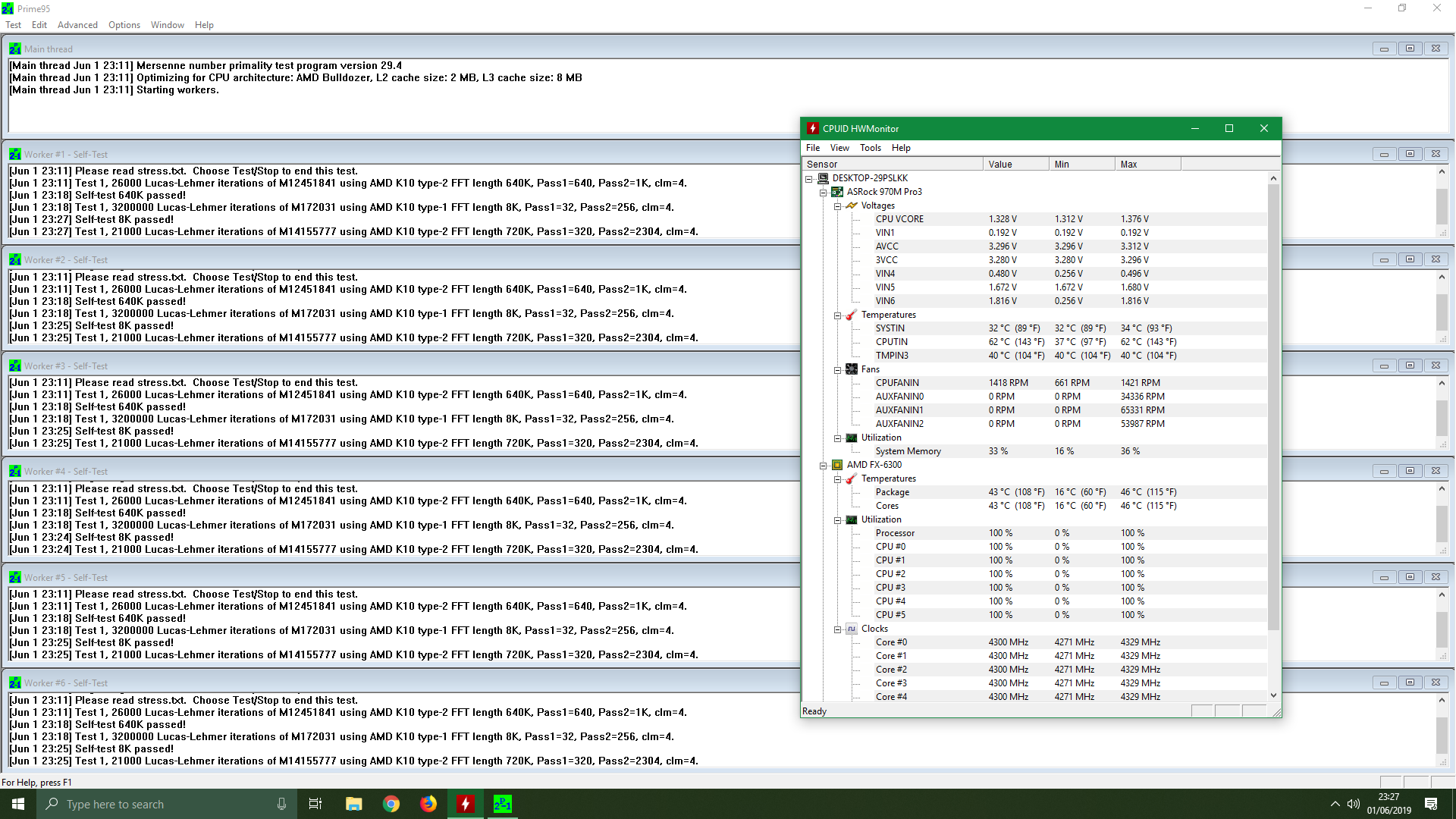Screen dimensions: 1456x819
Task: Open the Advanced menu in Prime95
Action: coord(77,25)
